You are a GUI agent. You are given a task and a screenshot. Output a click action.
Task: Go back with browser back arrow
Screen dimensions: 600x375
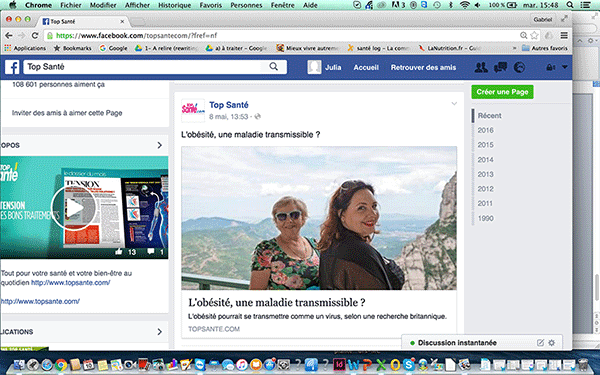click(8, 35)
